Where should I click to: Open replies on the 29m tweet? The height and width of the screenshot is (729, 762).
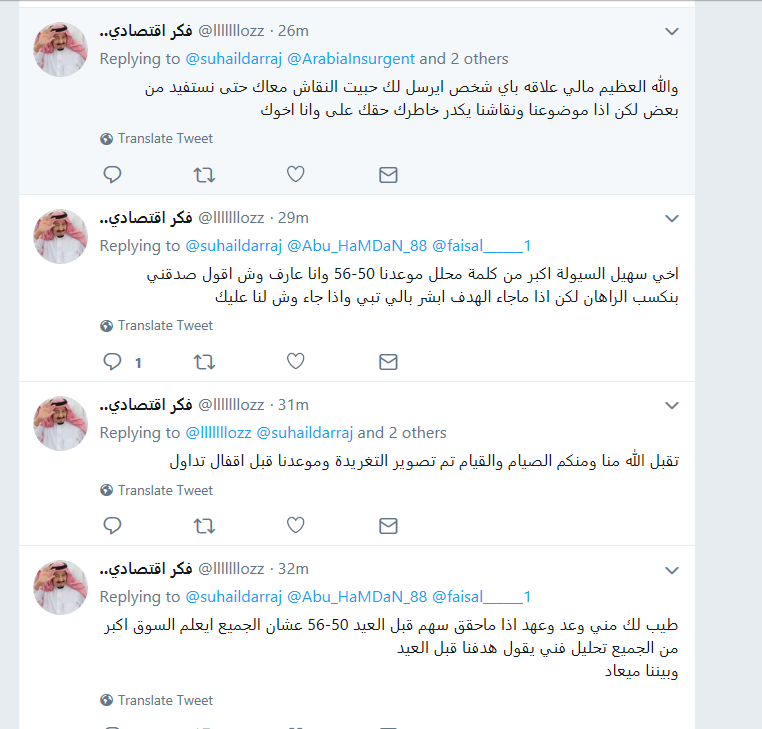click(112, 362)
